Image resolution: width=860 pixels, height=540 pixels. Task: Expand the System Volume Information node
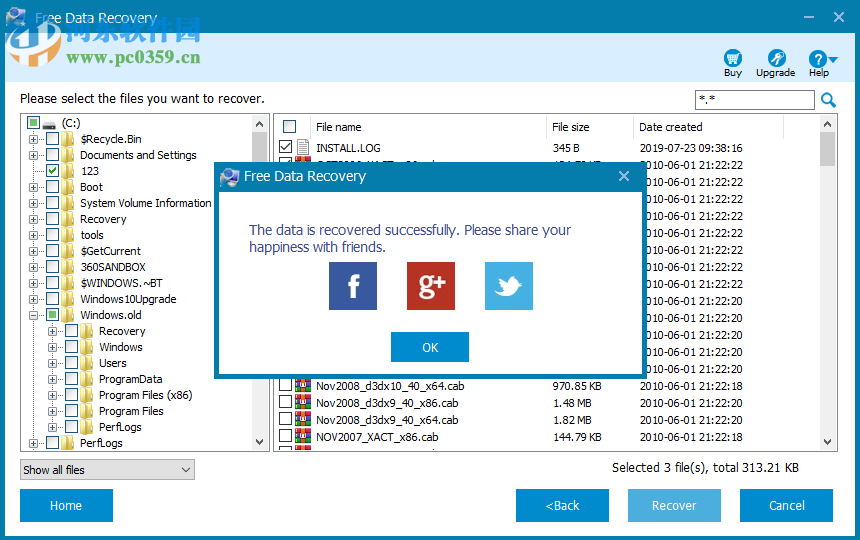click(x=33, y=203)
